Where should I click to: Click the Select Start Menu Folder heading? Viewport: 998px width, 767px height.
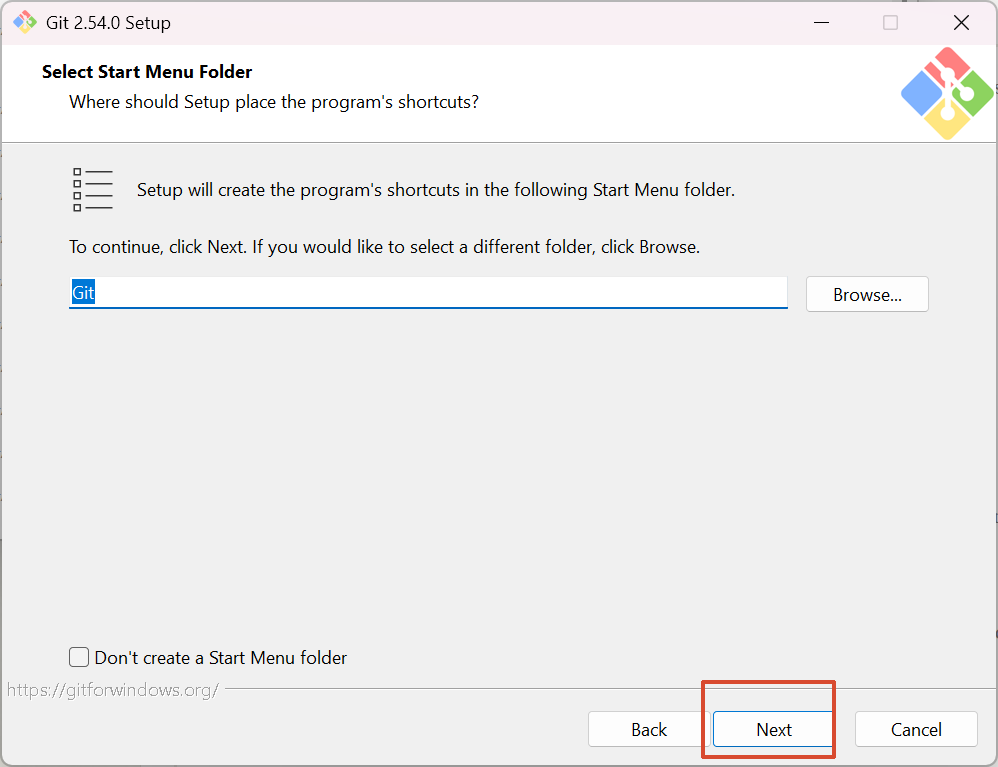pyautogui.click(x=147, y=72)
